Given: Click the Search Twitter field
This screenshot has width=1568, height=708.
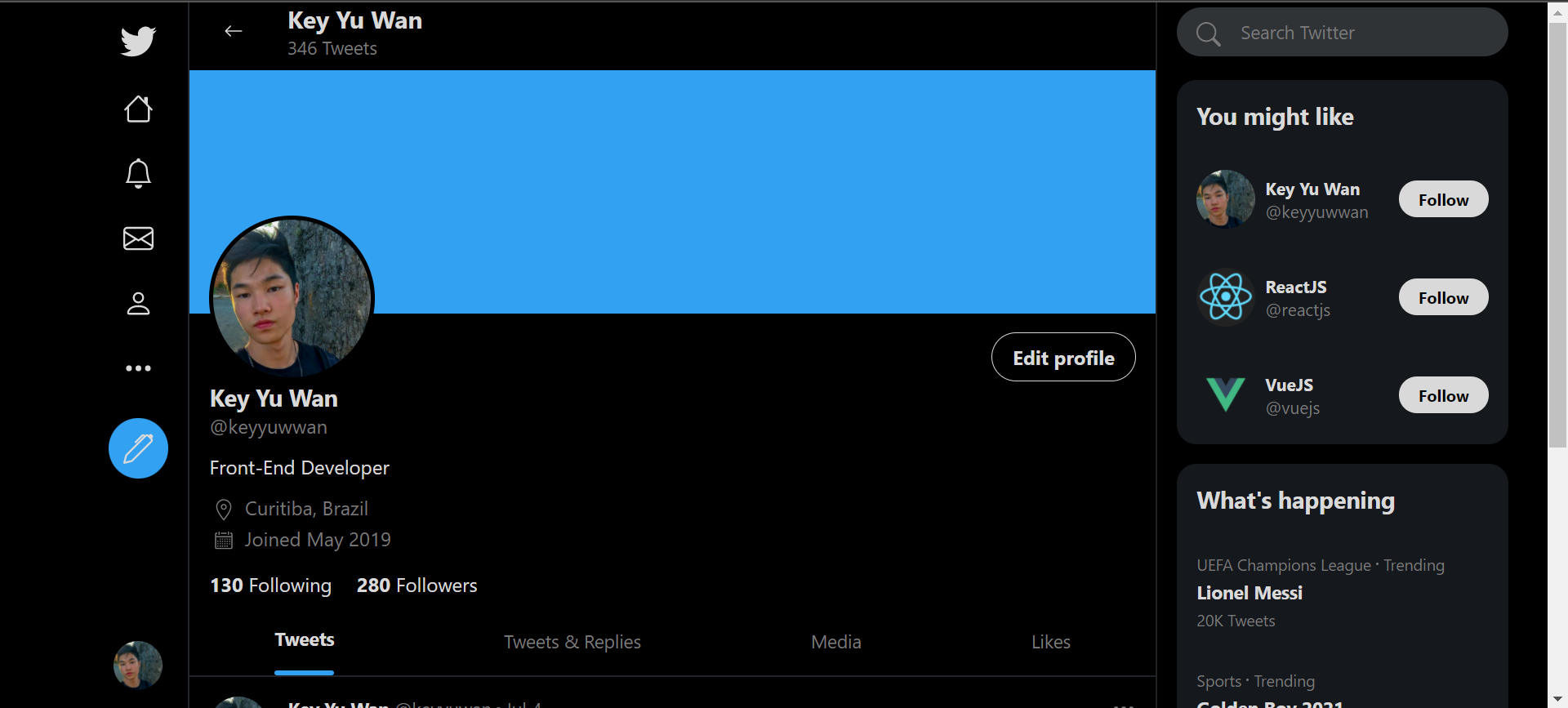Looking at the screenshot, I should point(1343,33).
